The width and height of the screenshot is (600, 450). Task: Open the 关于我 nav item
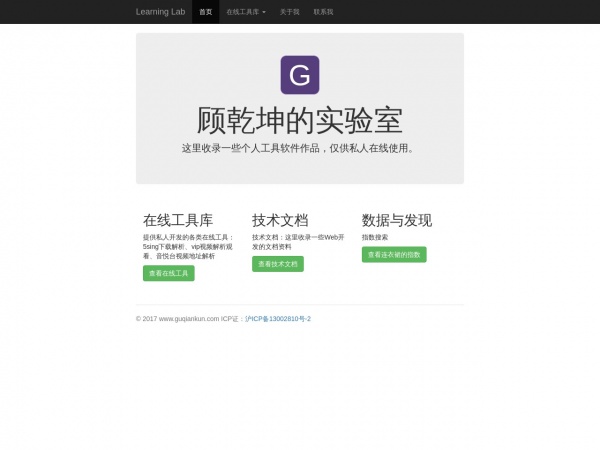click(289, 12)
